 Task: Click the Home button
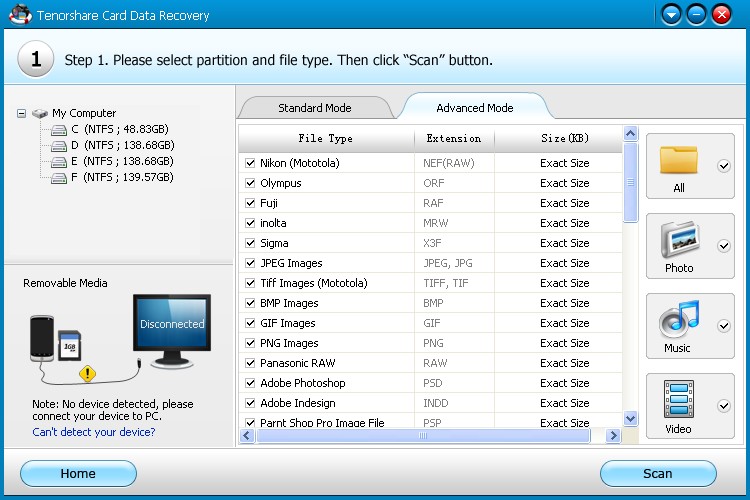tap(78, 474)
